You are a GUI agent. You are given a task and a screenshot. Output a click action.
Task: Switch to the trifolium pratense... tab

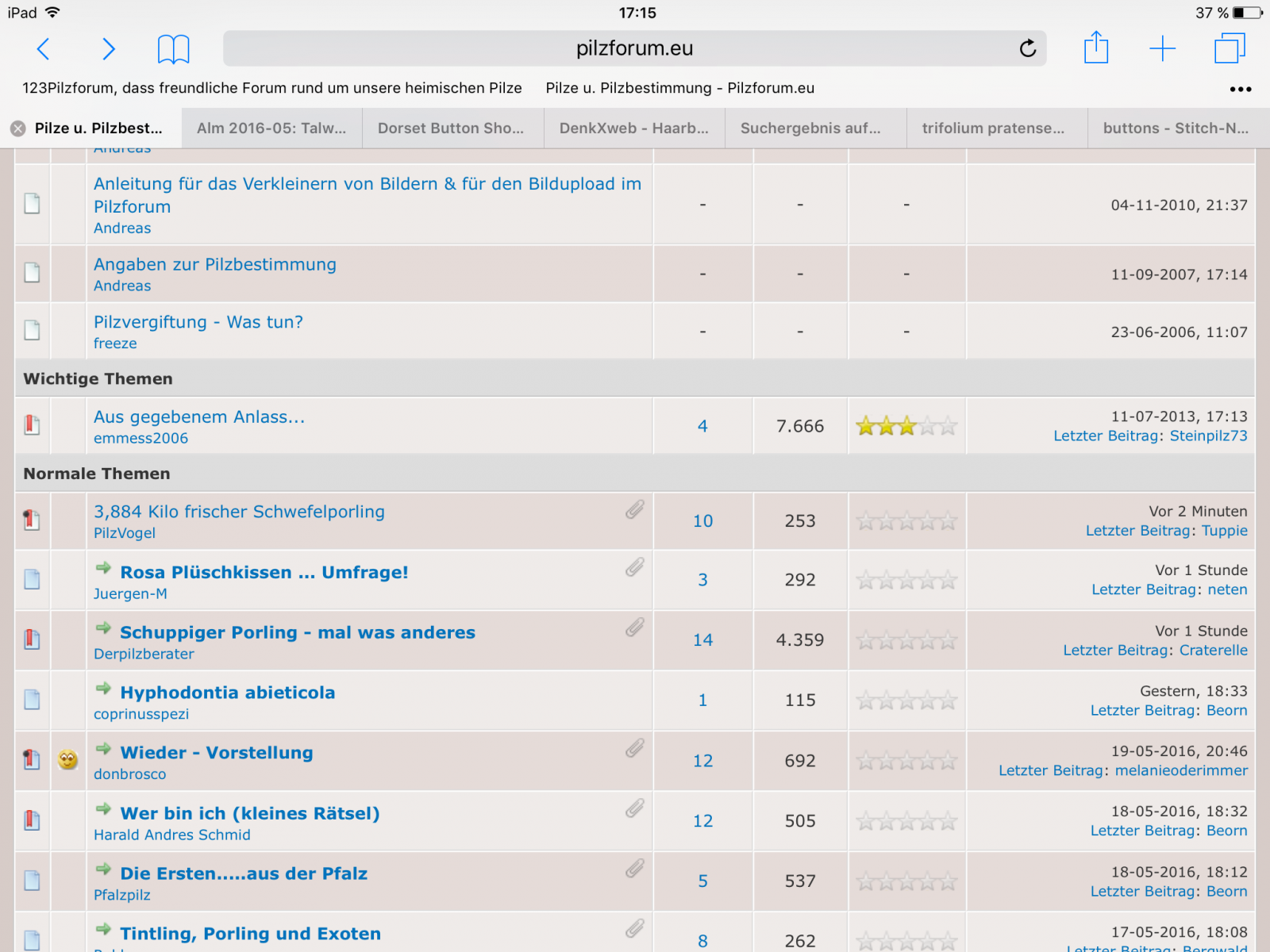(x=993, y=129)
